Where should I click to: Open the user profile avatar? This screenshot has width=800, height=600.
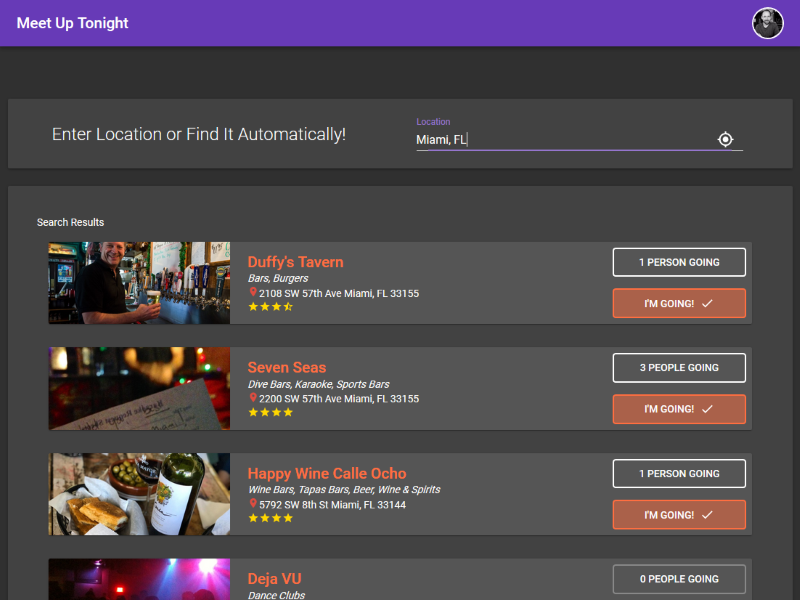[767, 23]
